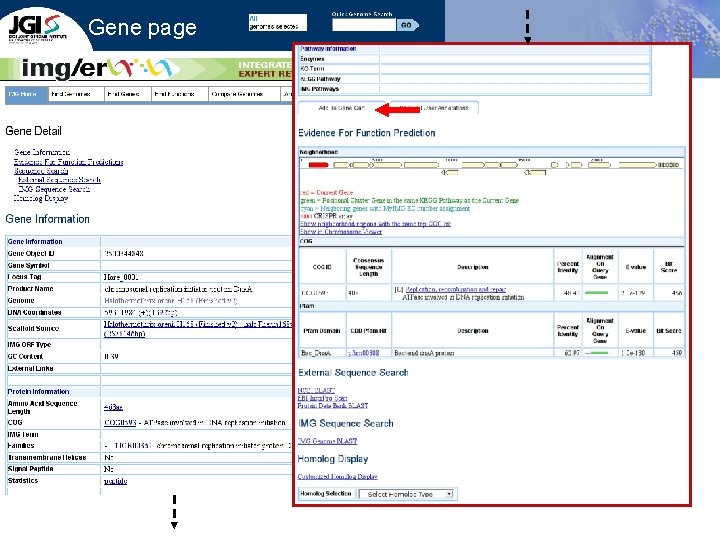The height and width of the screenshot is (540, 720).
Task: Open Show in Chromosome Viewer link
Action: [341, 231]
